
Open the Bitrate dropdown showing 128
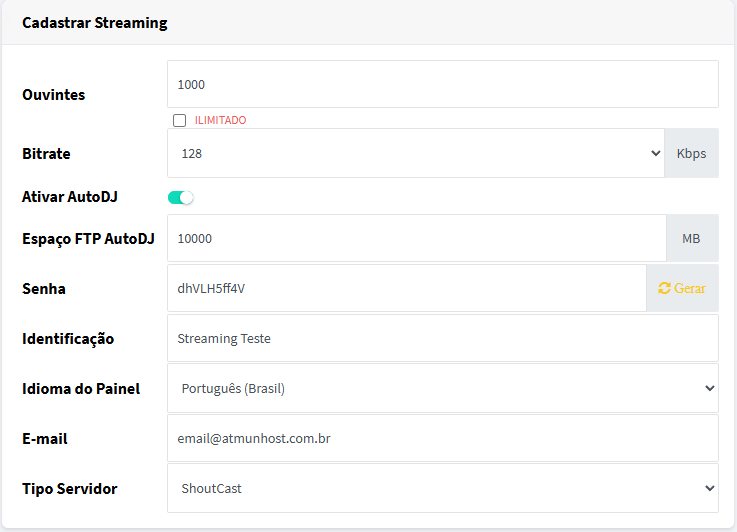[x=415, y=153]
